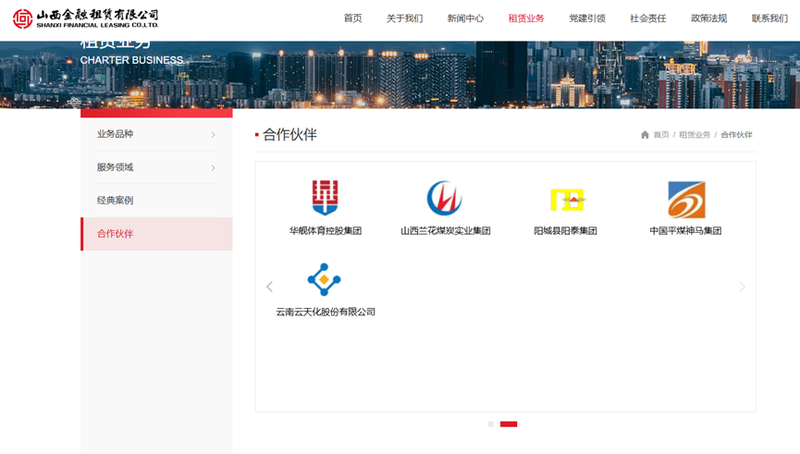Screen dimensions: 800x454
Task: Open the 中国平煤神马集团 partner logo
Action: pyautogui.click(x=685, y=199)
